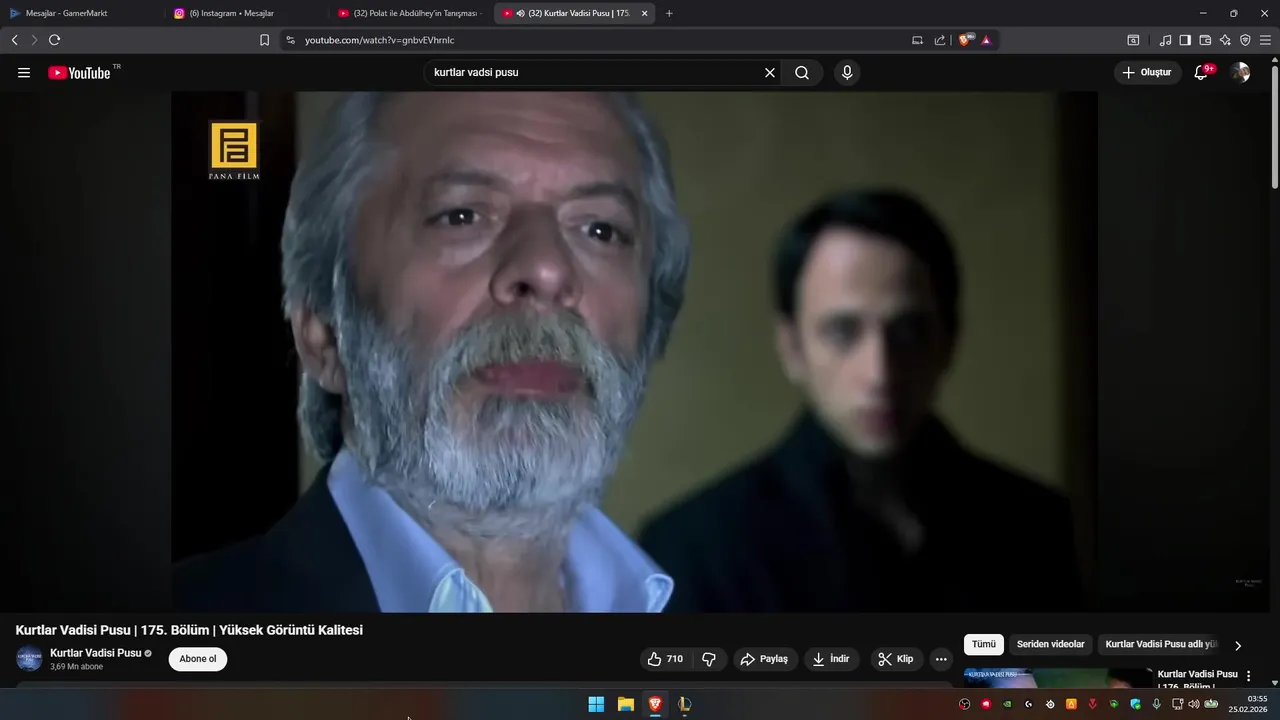
Task: Open the recommended video thumbnail
Action: pos(1058,677)
